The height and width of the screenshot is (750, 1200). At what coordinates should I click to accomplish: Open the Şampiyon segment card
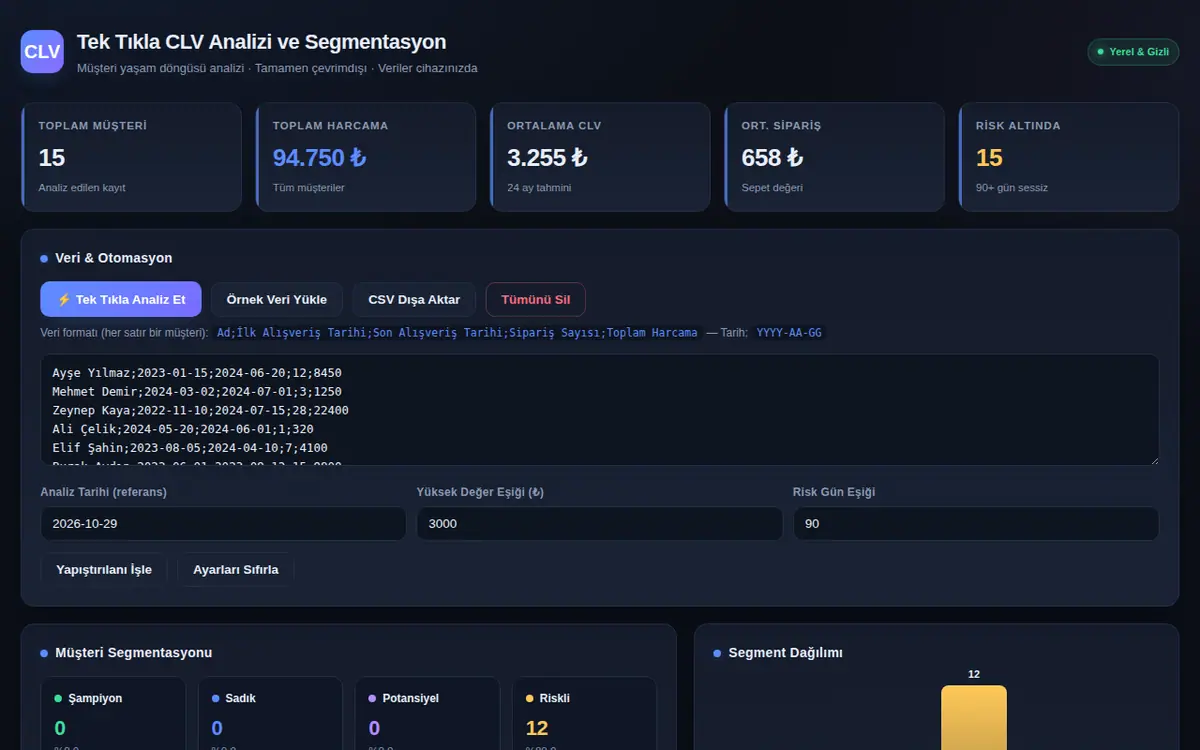(x=113, y=714)
